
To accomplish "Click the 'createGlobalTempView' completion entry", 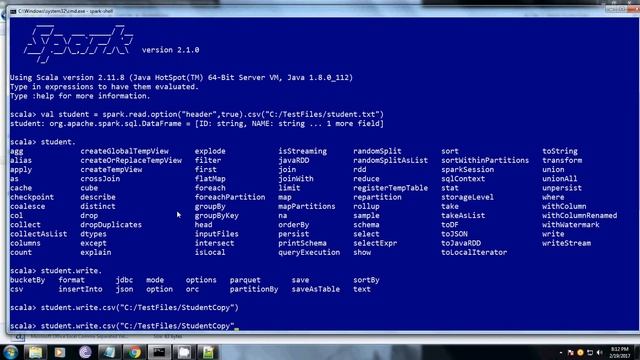I will tap(124, 151).
